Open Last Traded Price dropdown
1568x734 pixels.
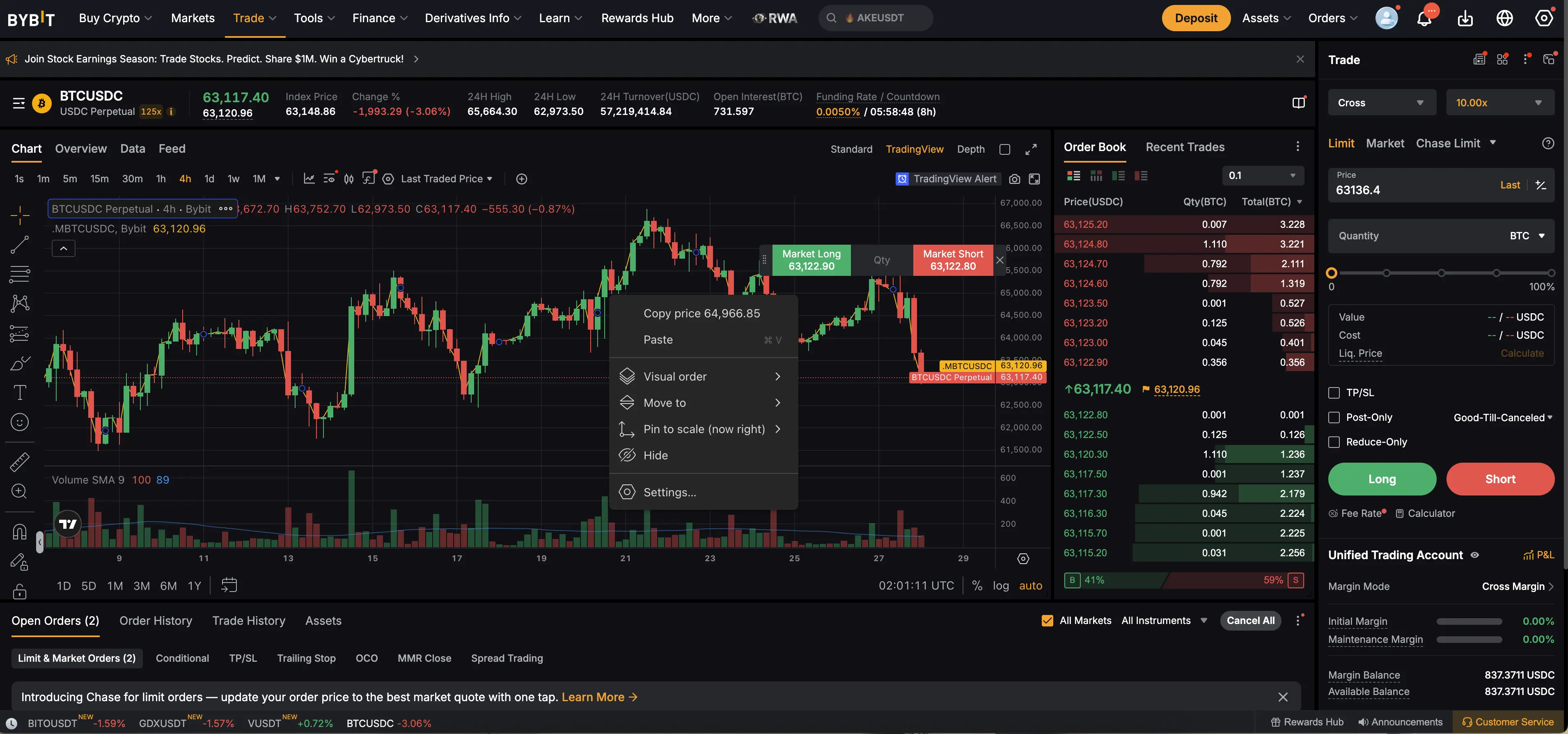coord(447,179)
